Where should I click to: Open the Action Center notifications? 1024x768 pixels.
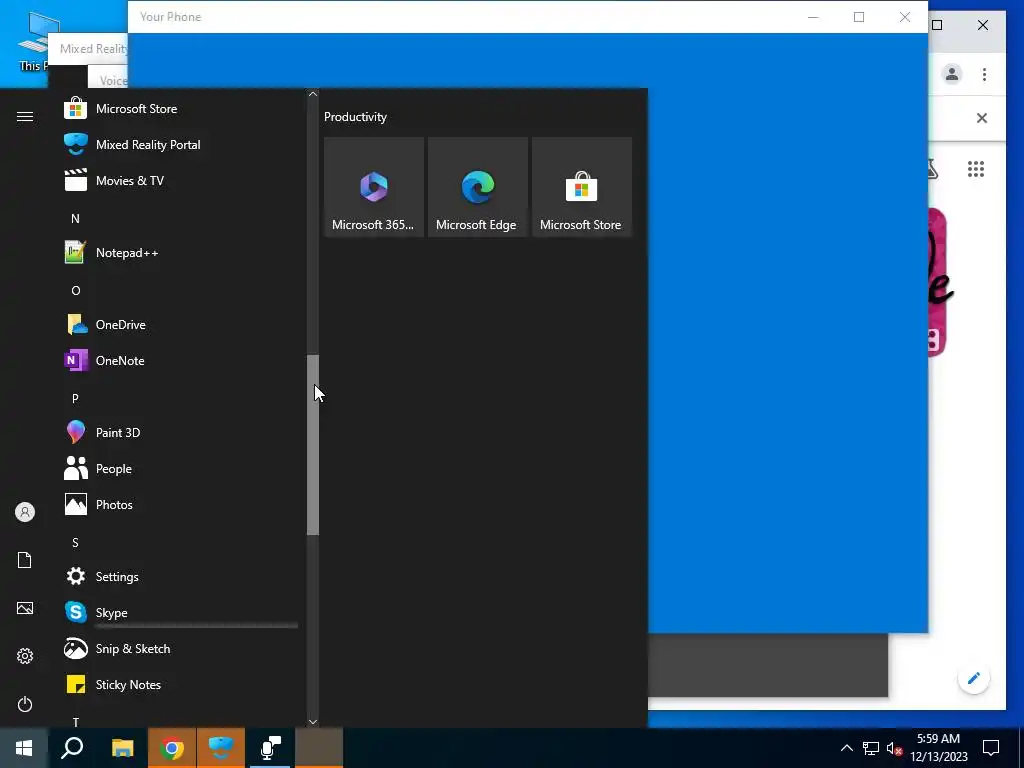[x=991, y=748]
